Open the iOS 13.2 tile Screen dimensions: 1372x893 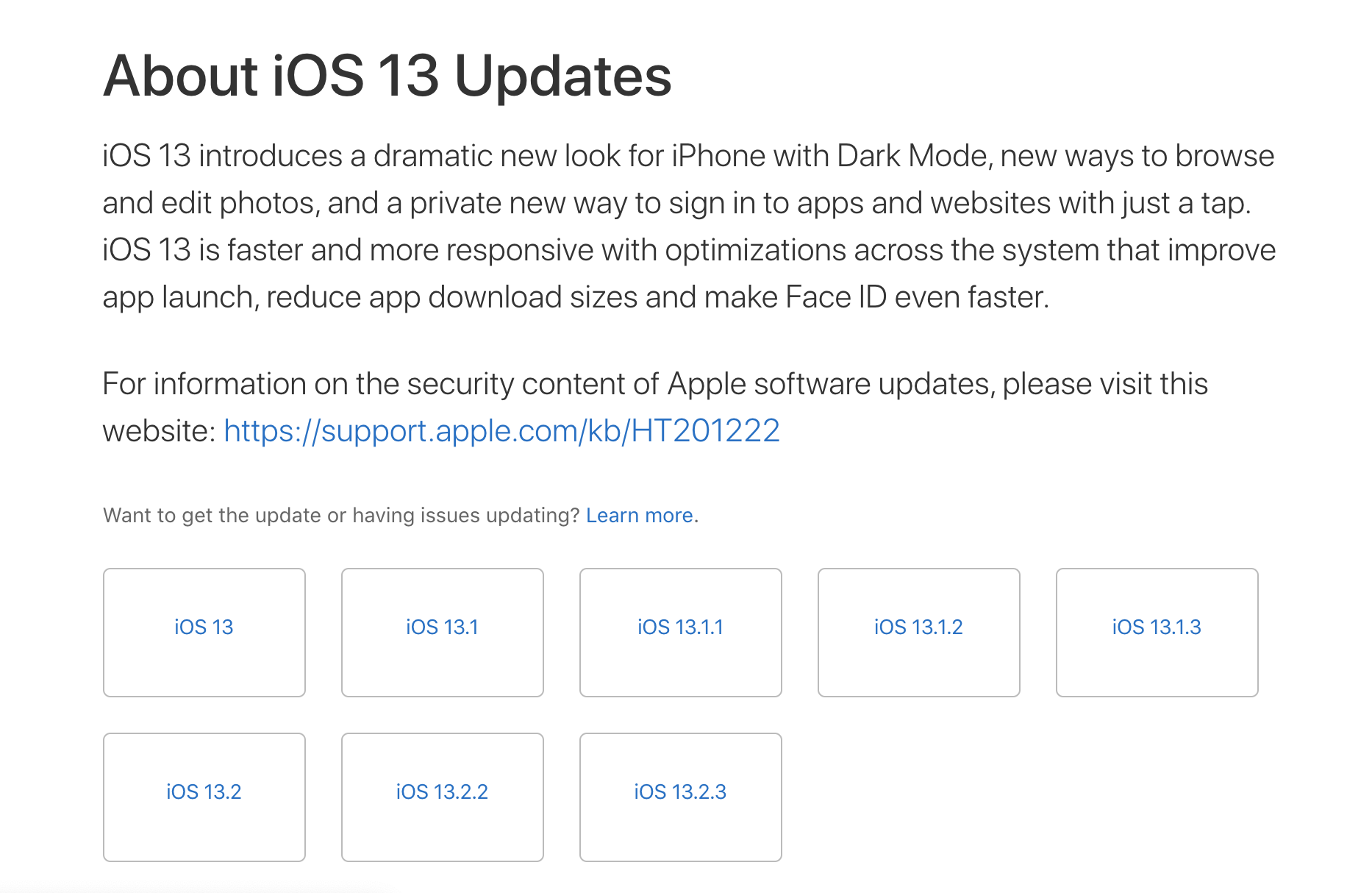coord(204,797)
